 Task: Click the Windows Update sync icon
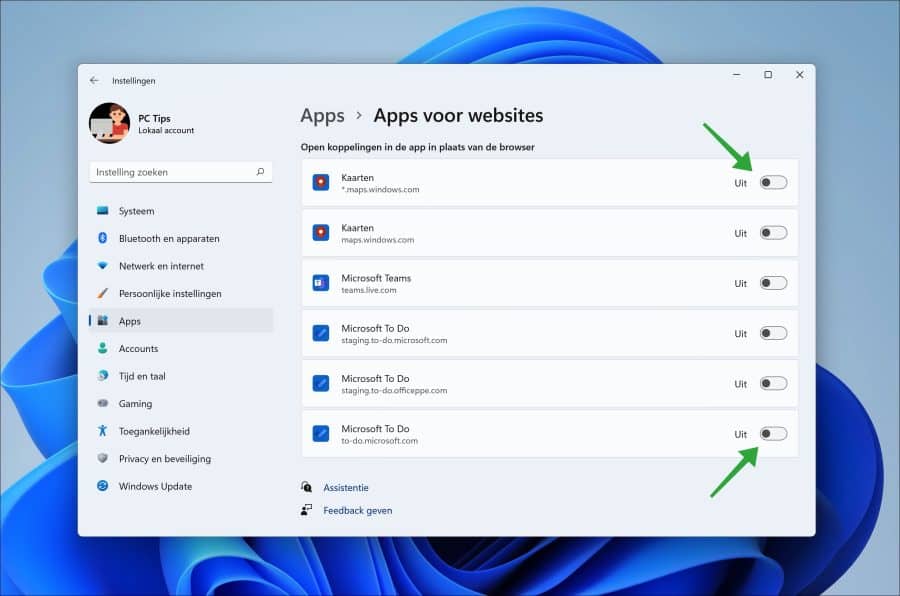tap(103, 486)
